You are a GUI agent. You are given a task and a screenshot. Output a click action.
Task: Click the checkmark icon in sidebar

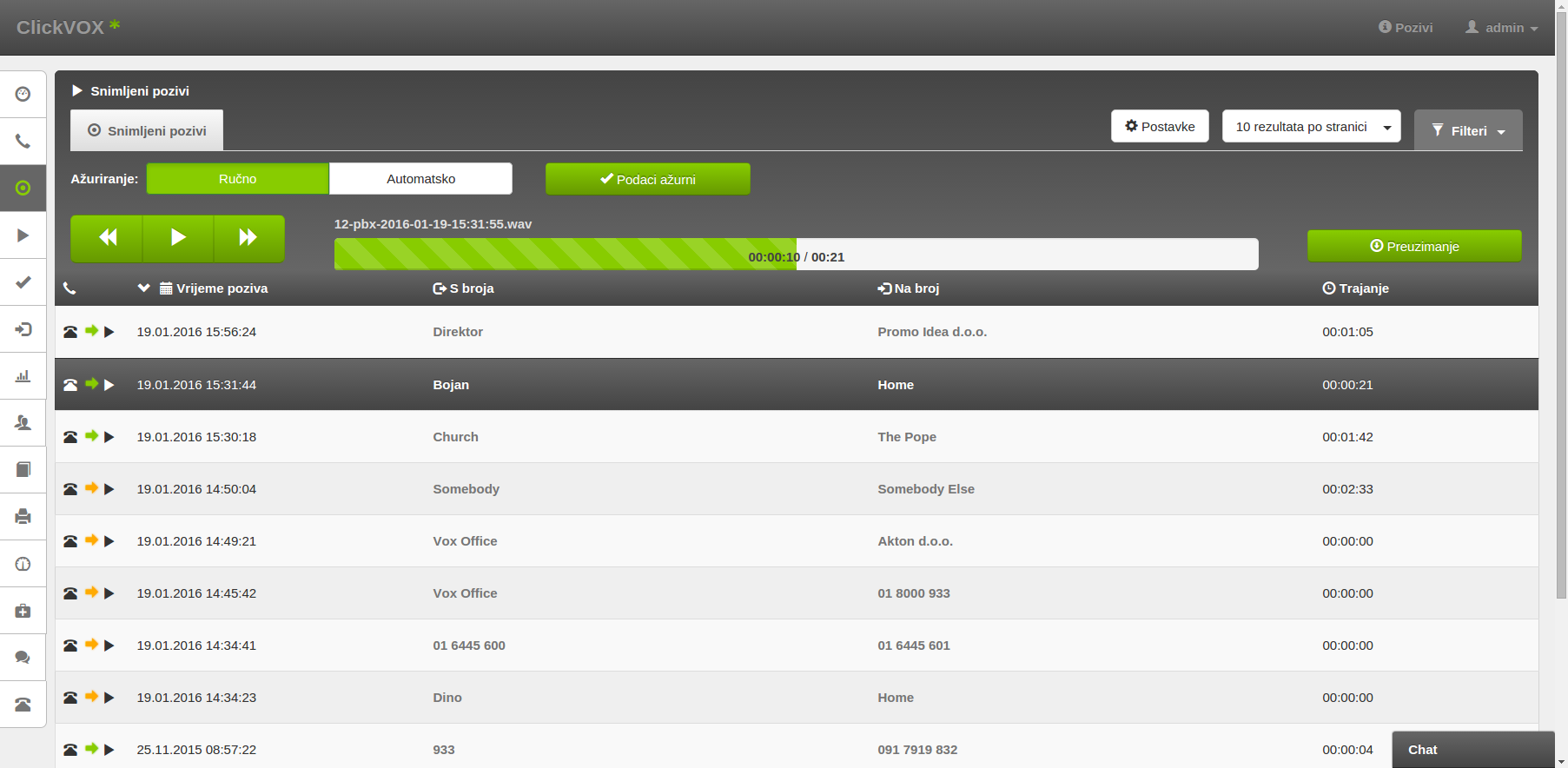pyautogui.click(x=23, y=281)
